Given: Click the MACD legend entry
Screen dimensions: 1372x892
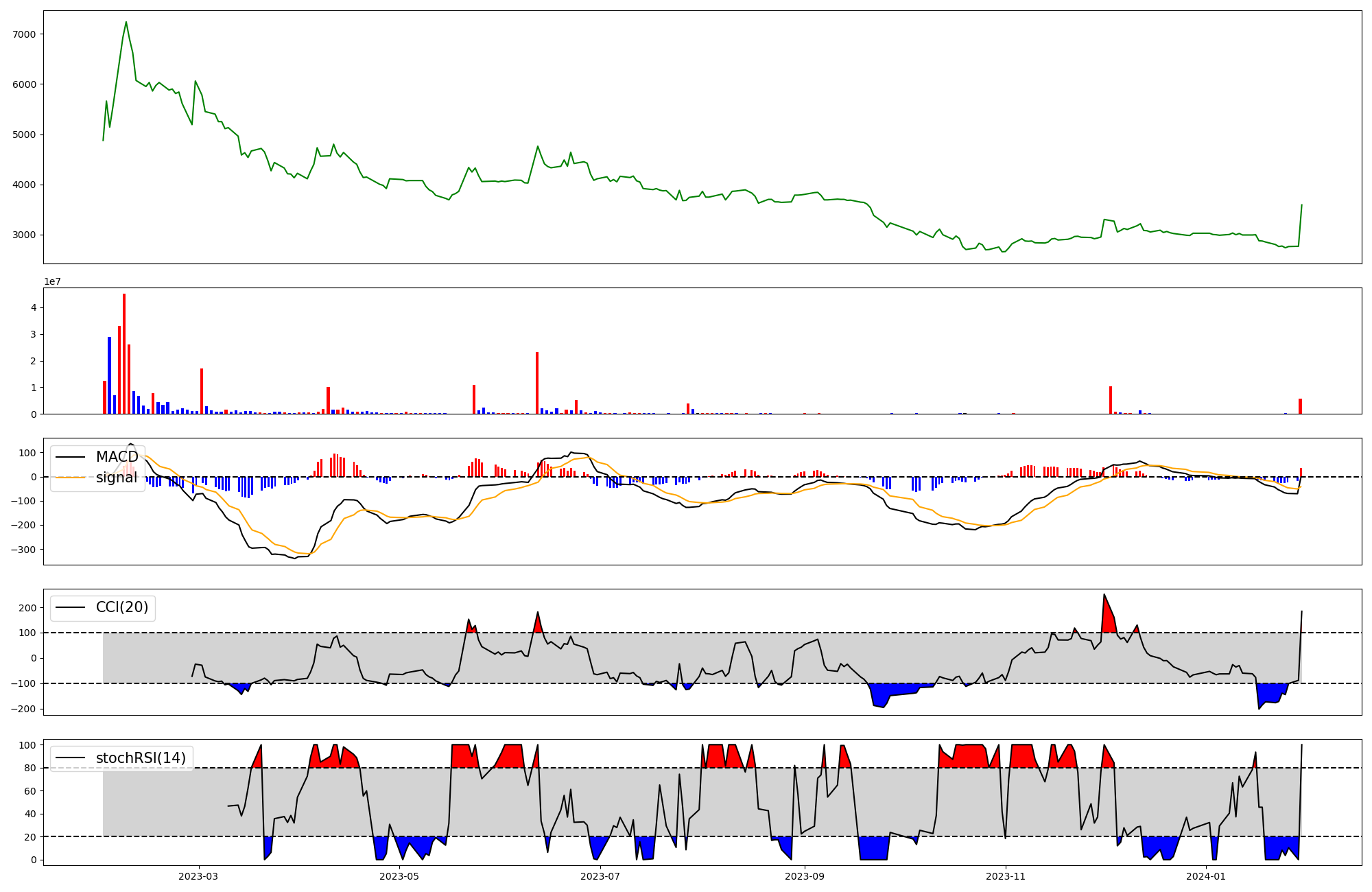Looking at the screenshot, I should click(x=117, y=457).
